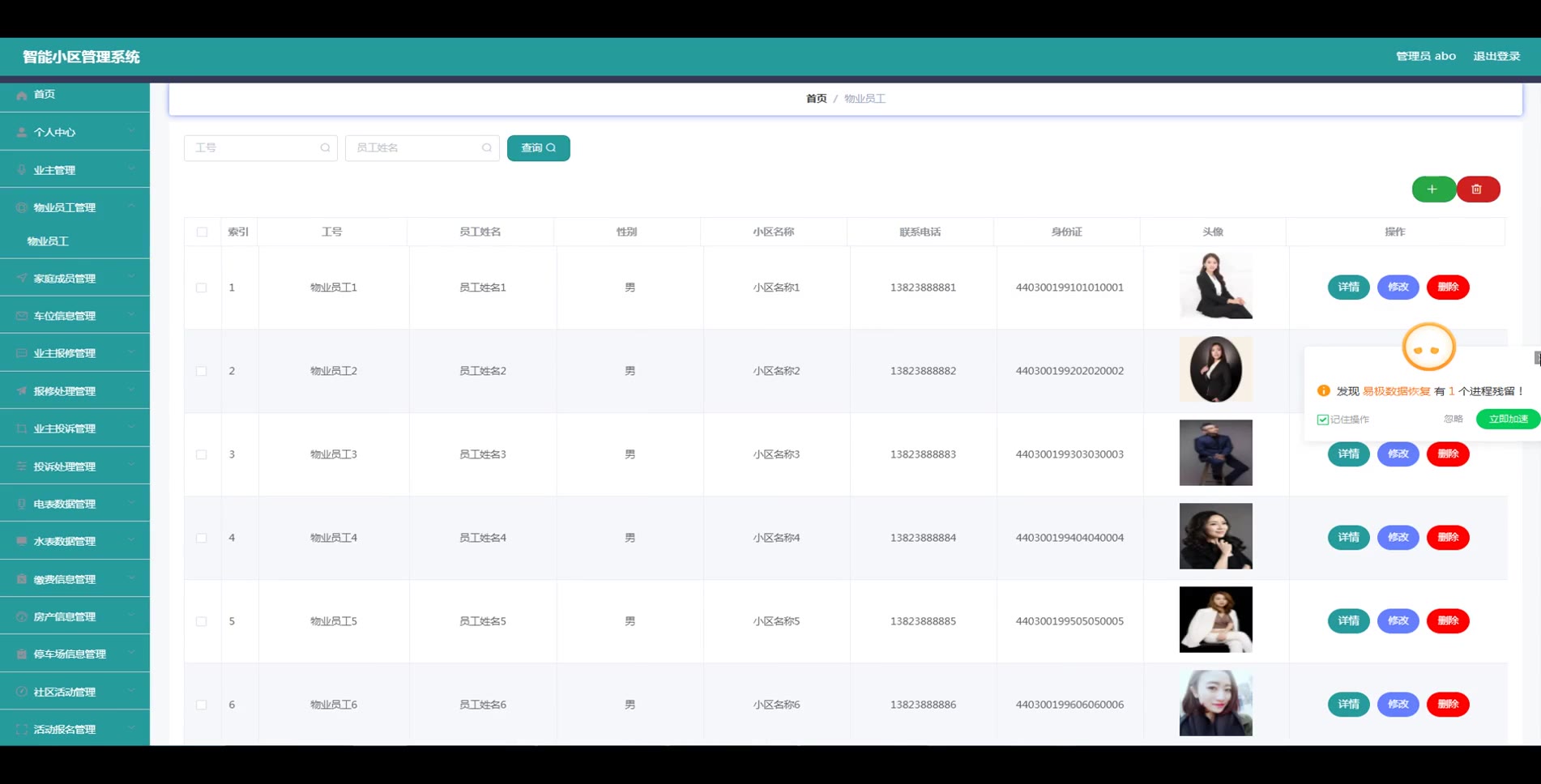This screenshot has height=784, width=1541.
Task: Expand the 家庭成员管理 menu chevron
Action: [x=131, y=276]
